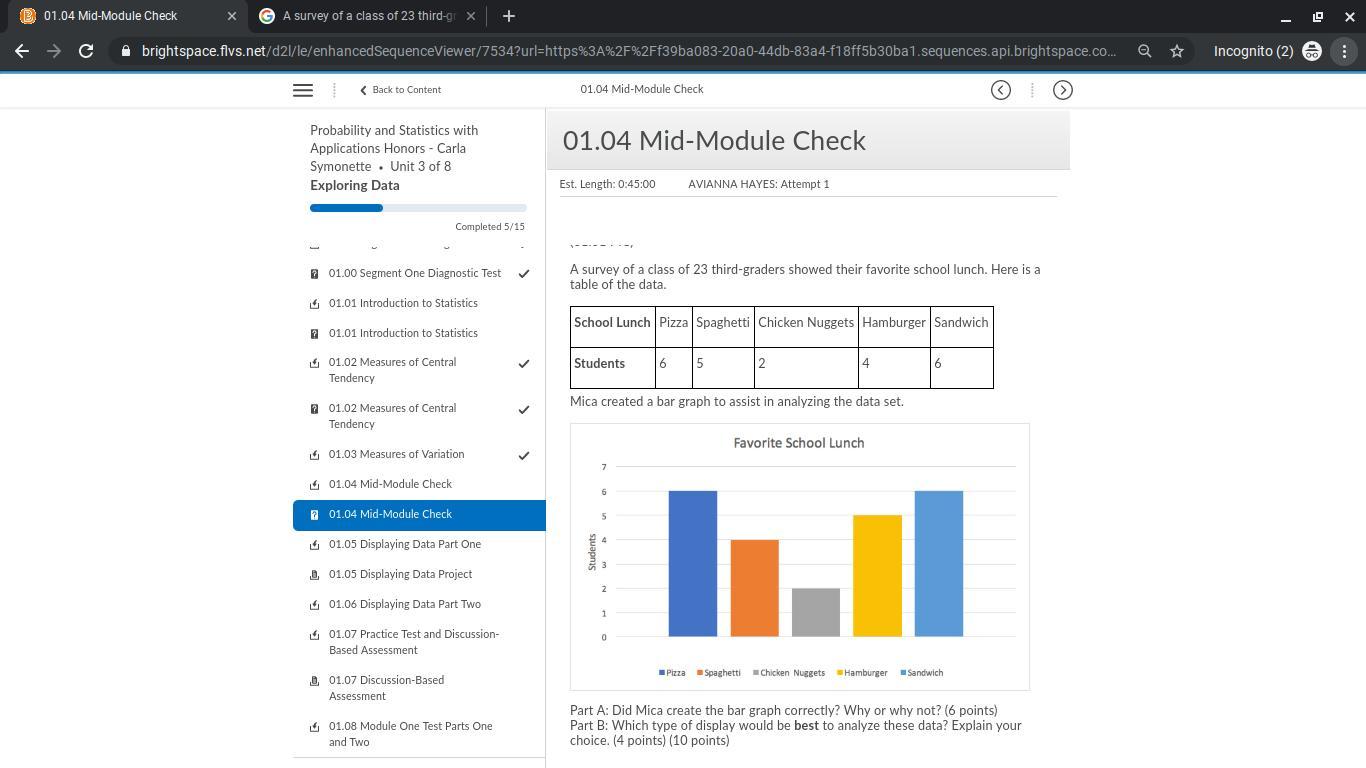
Task: Click the Est. Length 0:45:00 text
Action: (x=607, y=184)
